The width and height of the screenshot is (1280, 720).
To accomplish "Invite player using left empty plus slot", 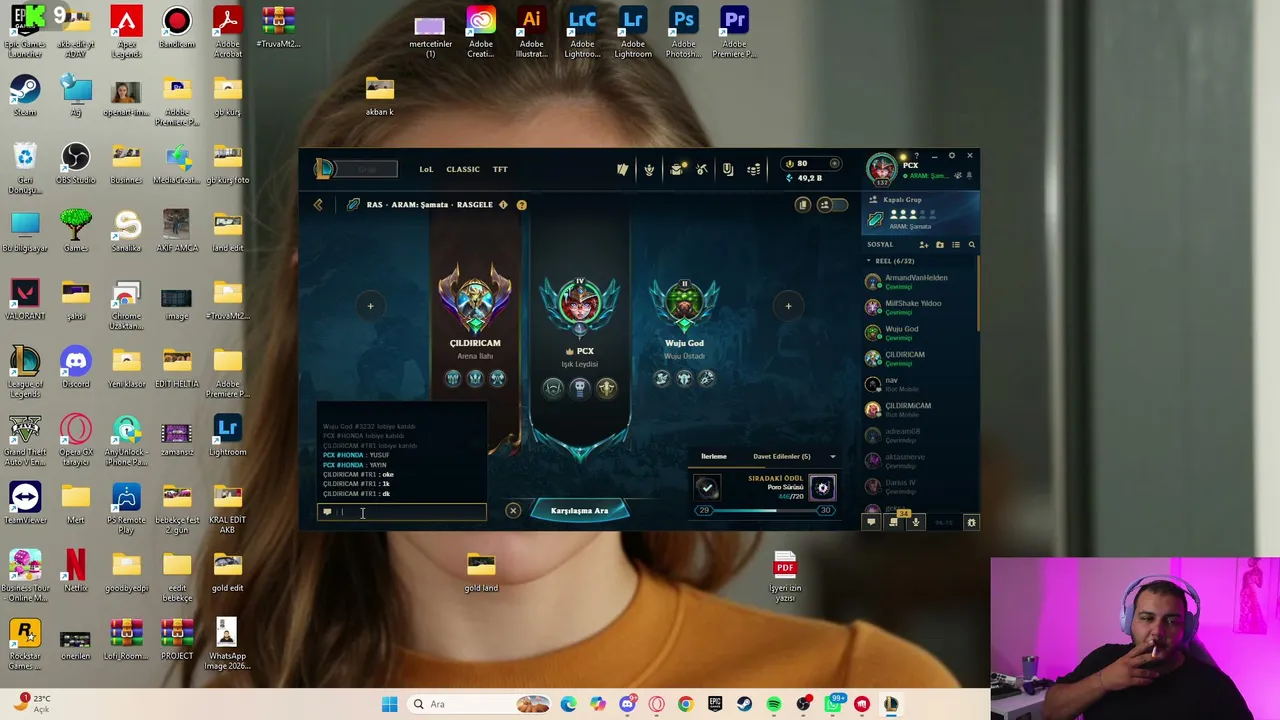I will [x=370, y=306].
